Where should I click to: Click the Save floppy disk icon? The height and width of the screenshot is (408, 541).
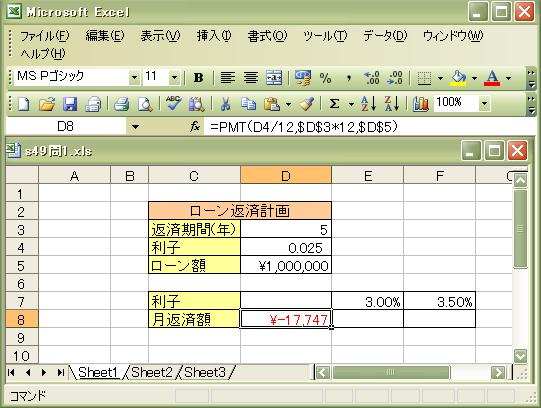pyautogui.click(x=70, y=103)
